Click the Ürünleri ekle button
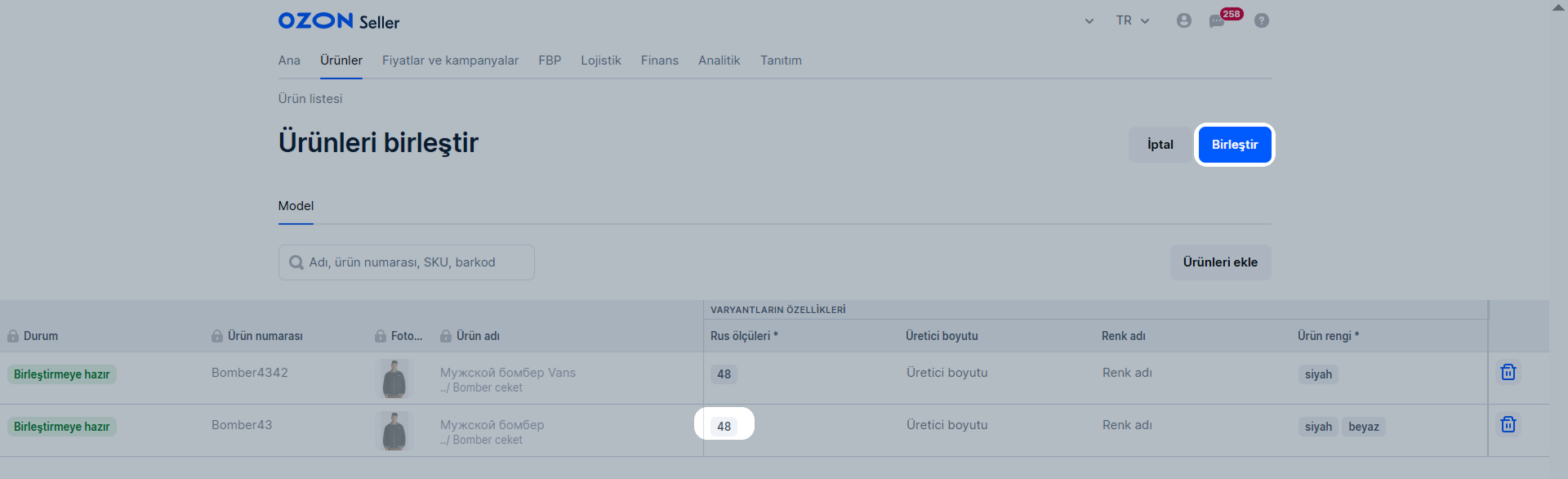The image size is (1568, 479). [x=1220, y=262]
